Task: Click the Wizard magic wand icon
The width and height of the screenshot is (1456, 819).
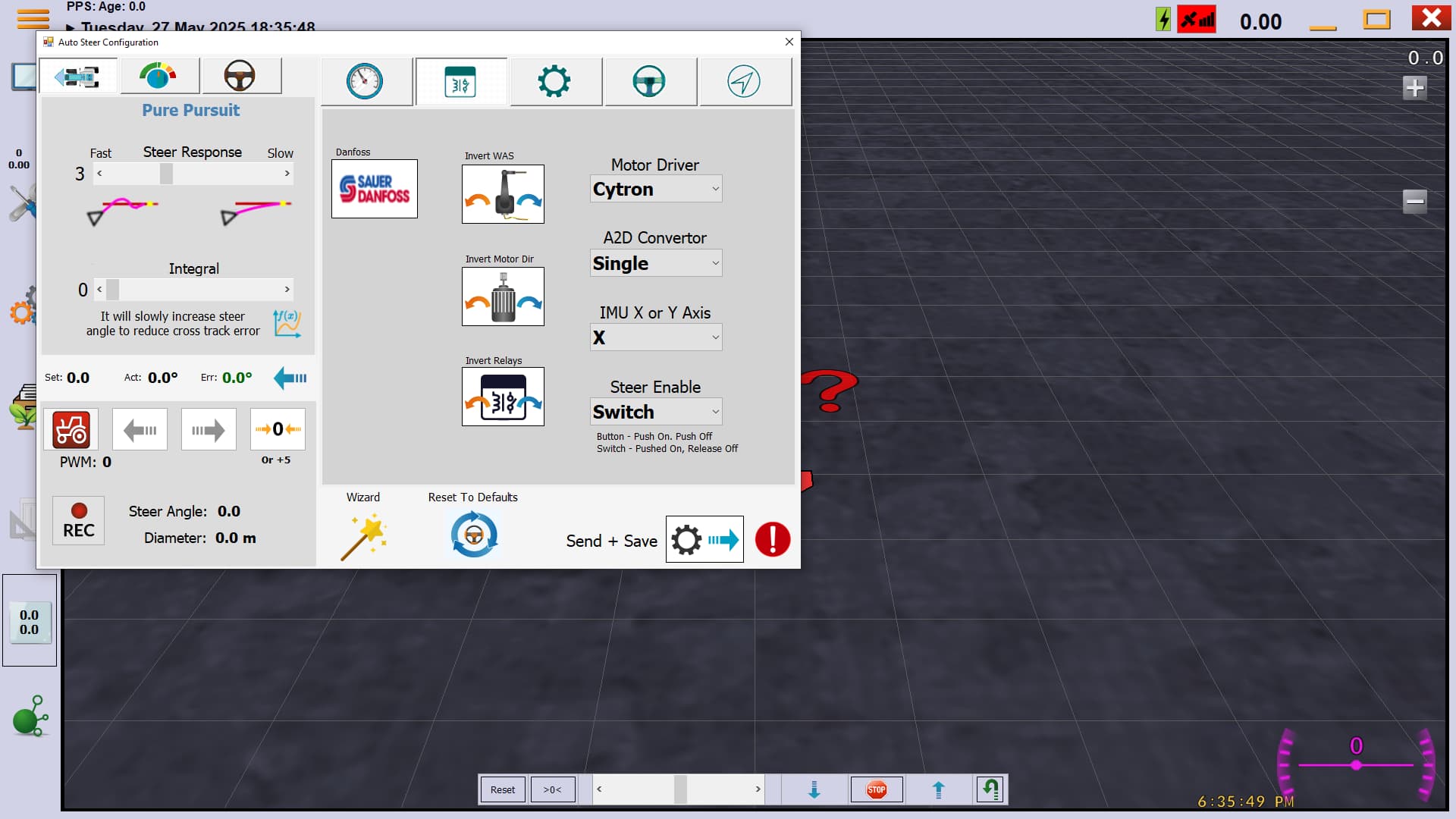Action: pos(364,536)
